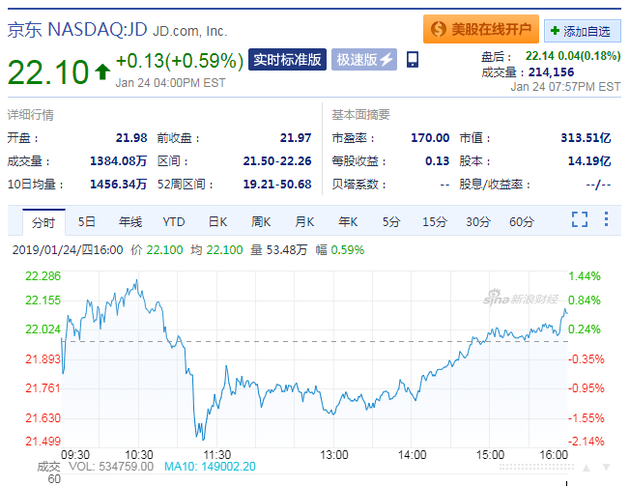The height and width of the screenshot is (486, 630).
Task: Select the 分时 intraday tab
Action: [x=43, y=222]
